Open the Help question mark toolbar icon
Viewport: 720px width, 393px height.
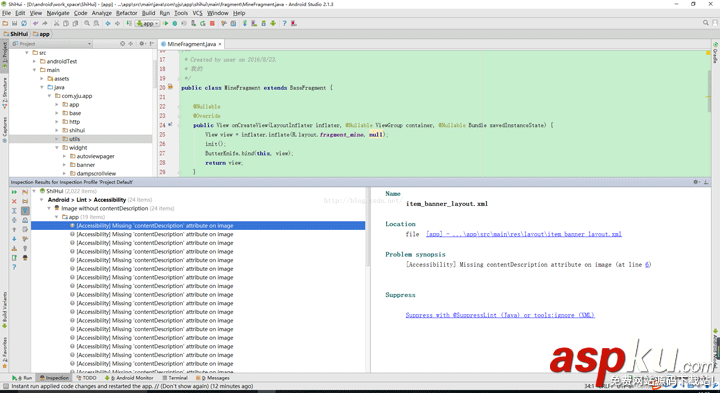tap(284, 23)
